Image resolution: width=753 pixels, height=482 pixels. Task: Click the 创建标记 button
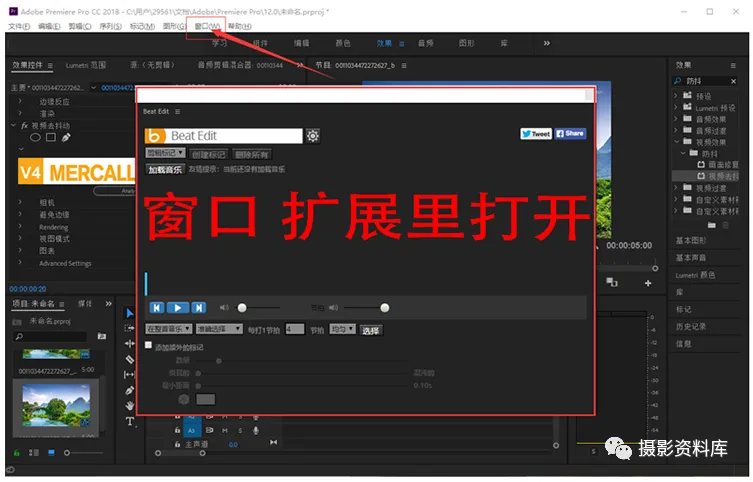[x=208, y=155]
